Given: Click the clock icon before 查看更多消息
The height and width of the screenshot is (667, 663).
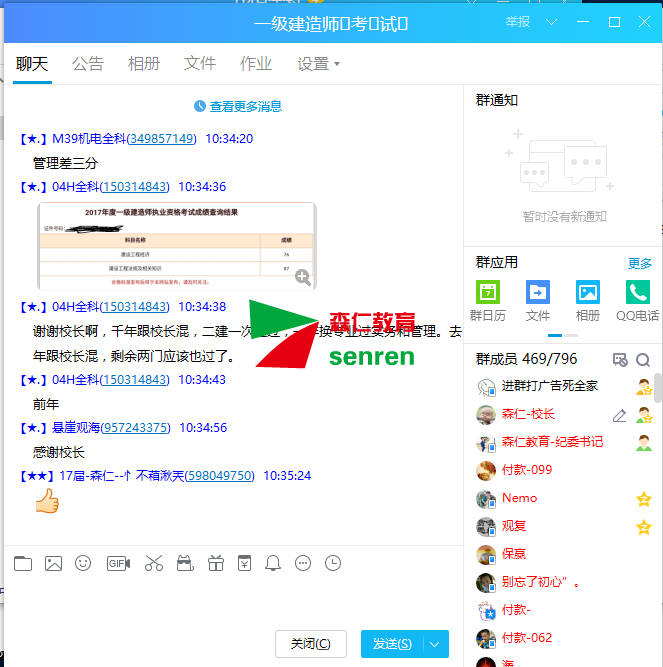Looking at the screenshot, I should click(199, 106).
